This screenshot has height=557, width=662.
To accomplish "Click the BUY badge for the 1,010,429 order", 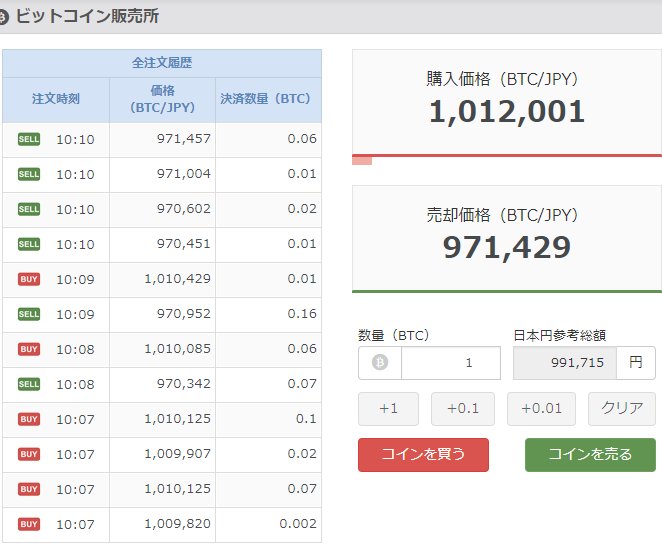I will pyautogui.click(x=29, y=279).
